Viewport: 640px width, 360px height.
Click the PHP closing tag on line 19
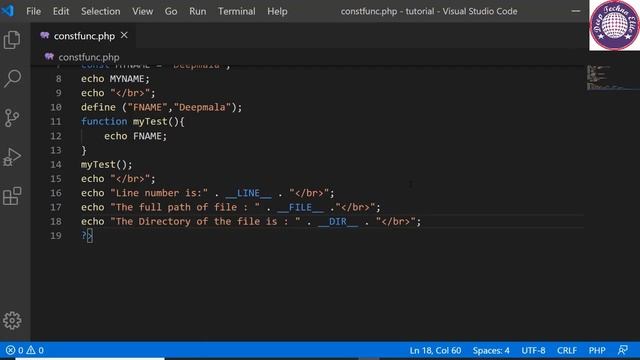[x=87, y=236]
